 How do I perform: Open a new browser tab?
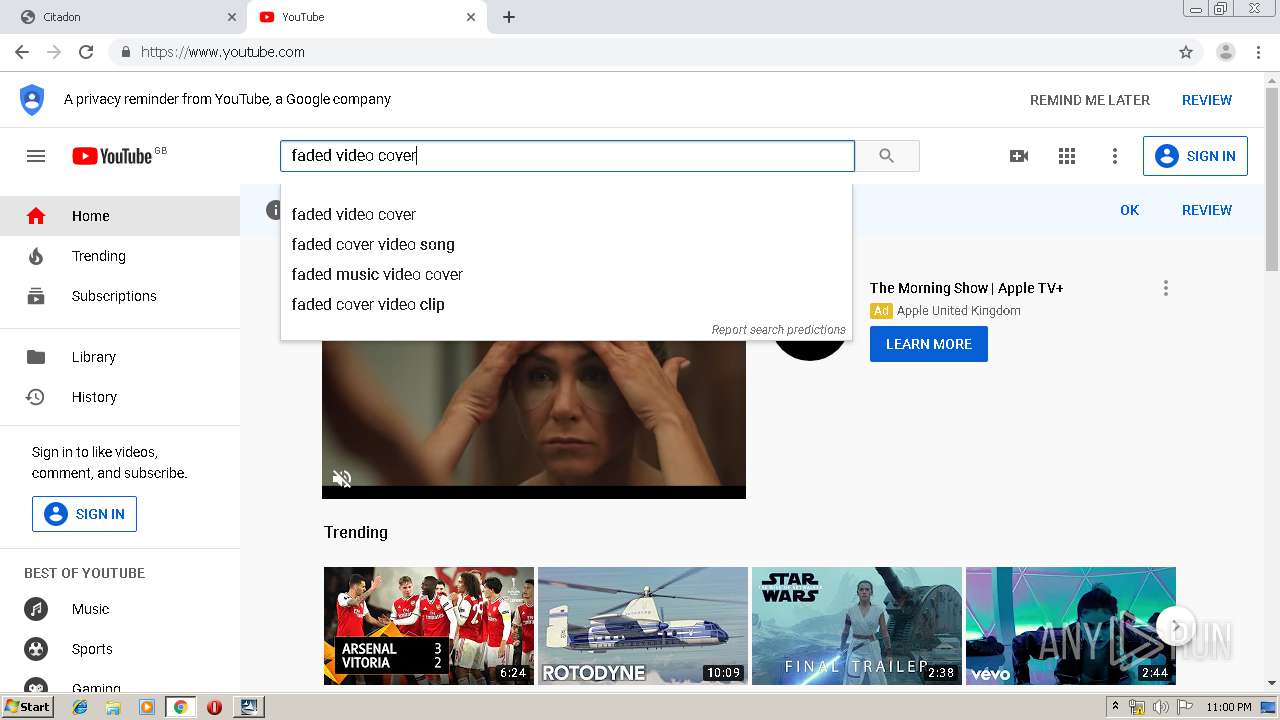[509, 17]
